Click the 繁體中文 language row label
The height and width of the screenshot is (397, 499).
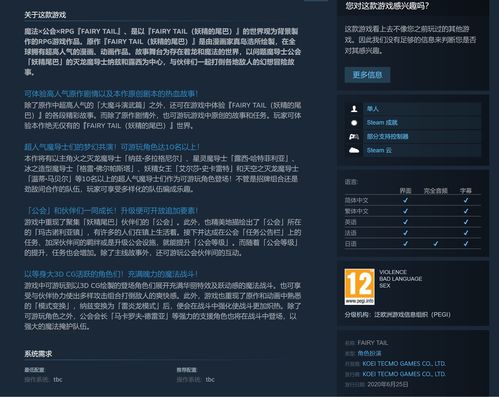point(356,211)
